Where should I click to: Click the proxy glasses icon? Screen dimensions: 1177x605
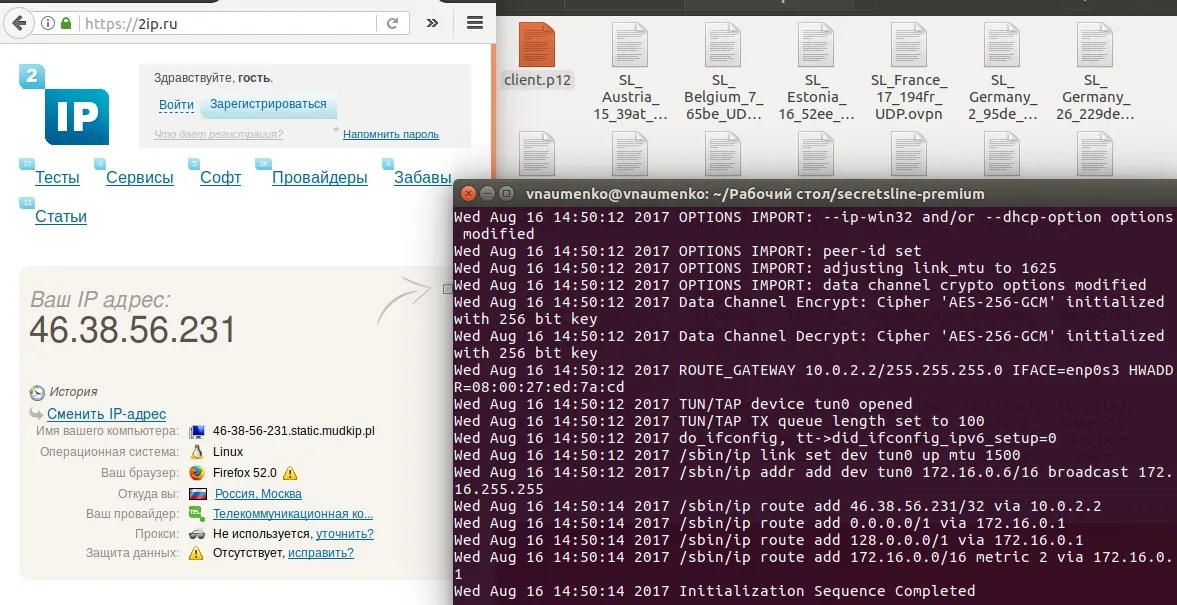coord(197,534)
